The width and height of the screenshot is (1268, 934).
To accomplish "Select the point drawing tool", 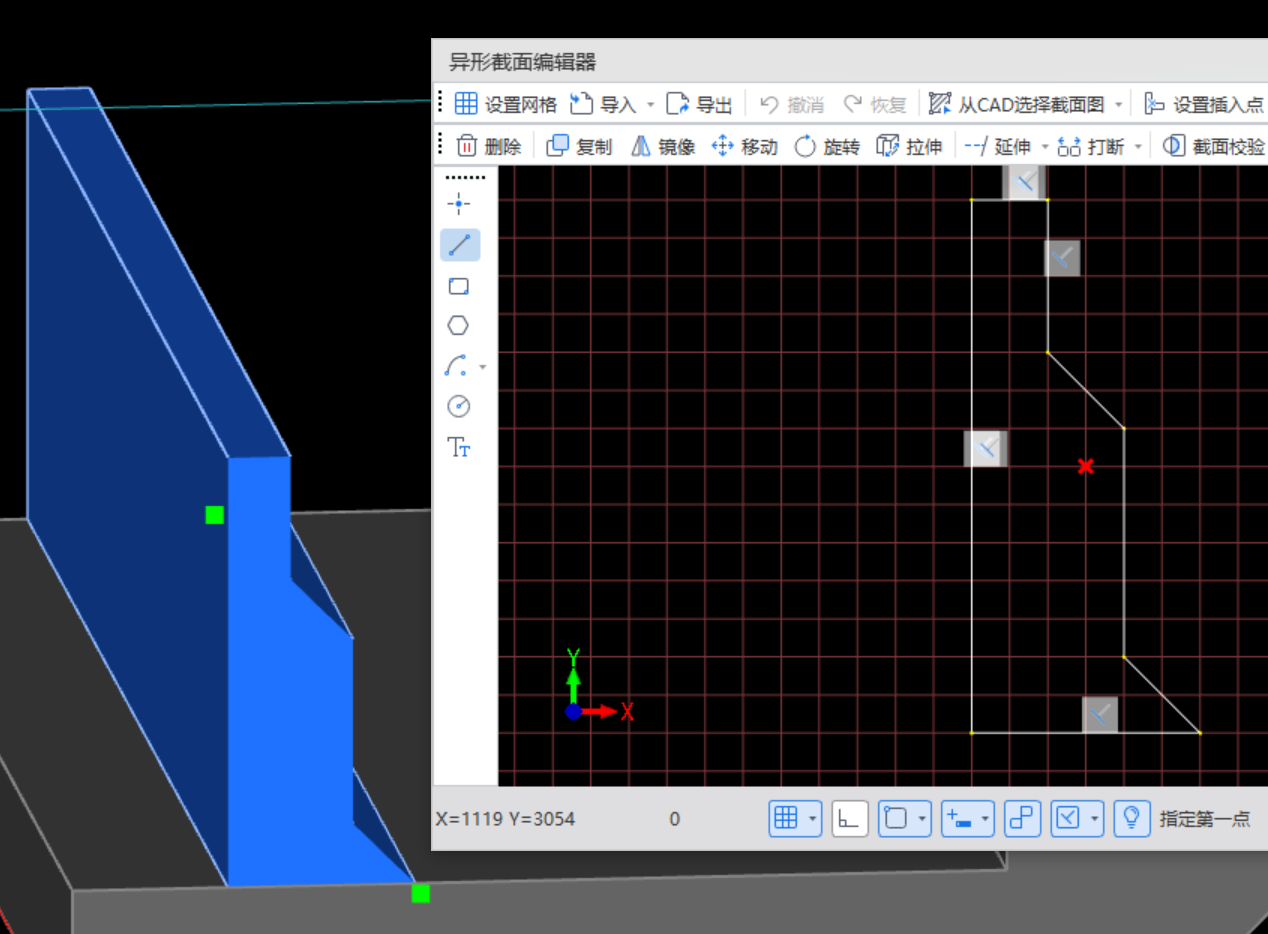I will coord(459,205).
